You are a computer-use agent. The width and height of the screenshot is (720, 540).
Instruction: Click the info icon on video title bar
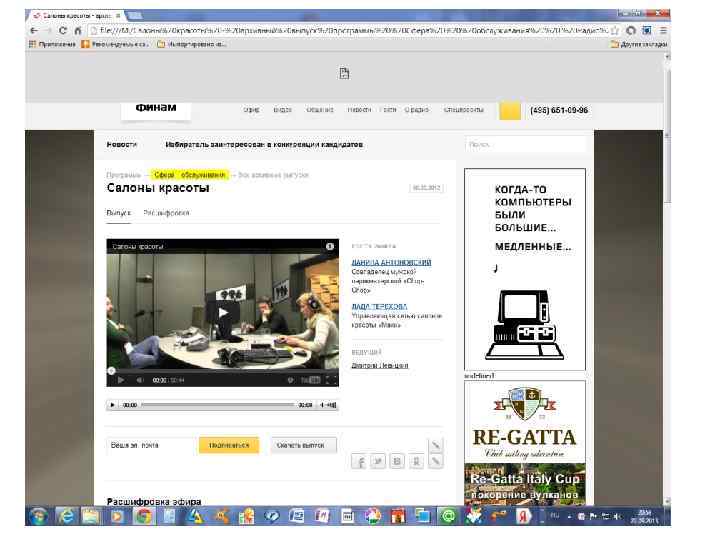[x=330, y=247]
